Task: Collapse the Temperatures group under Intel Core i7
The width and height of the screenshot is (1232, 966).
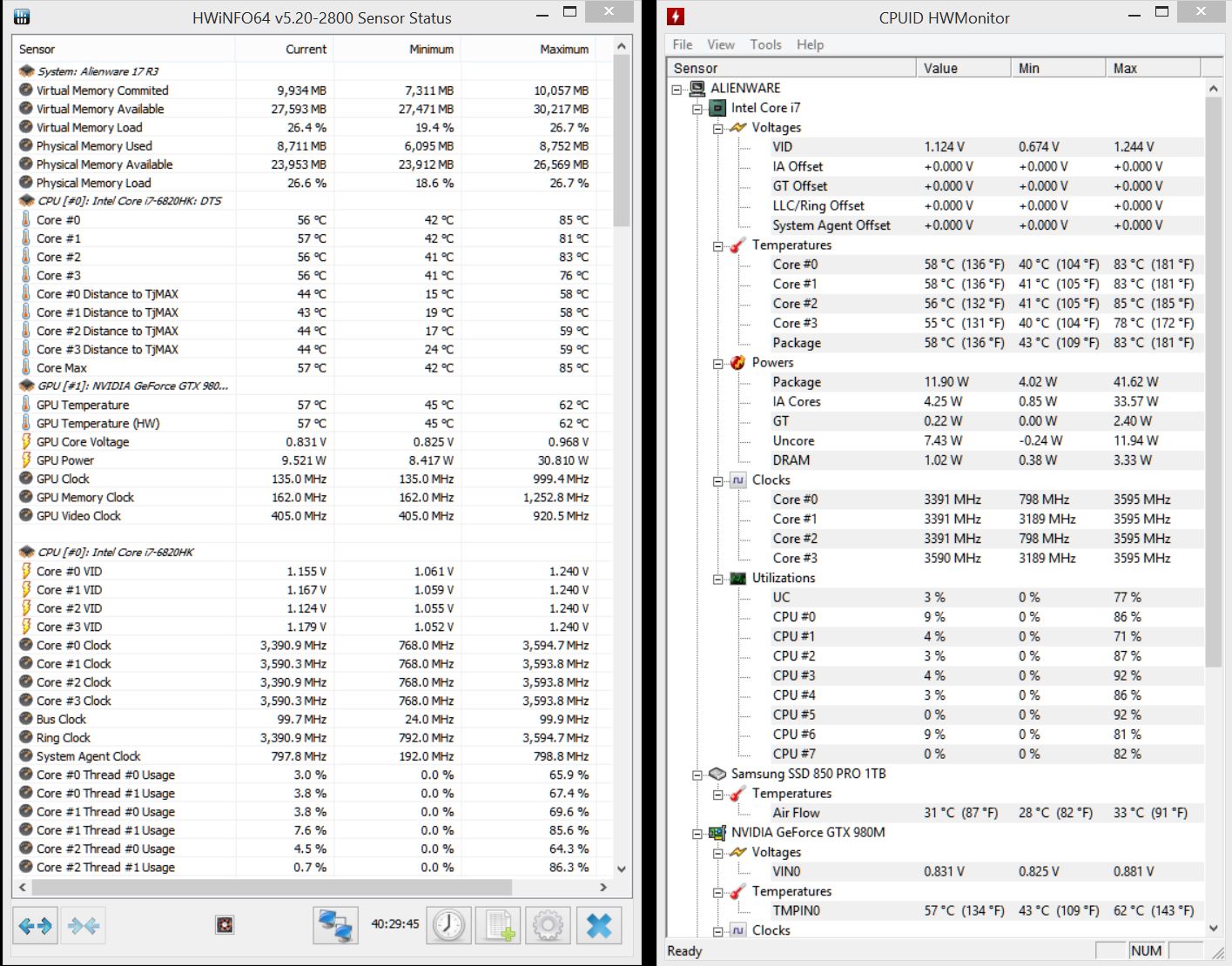Action: tap(718, 246)
